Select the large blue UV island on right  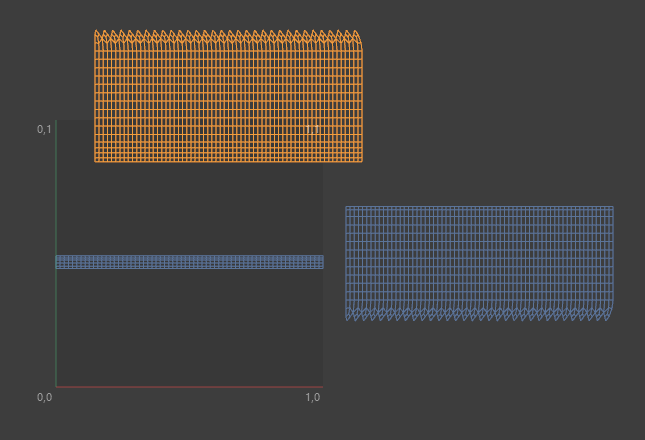coord(479,264)
